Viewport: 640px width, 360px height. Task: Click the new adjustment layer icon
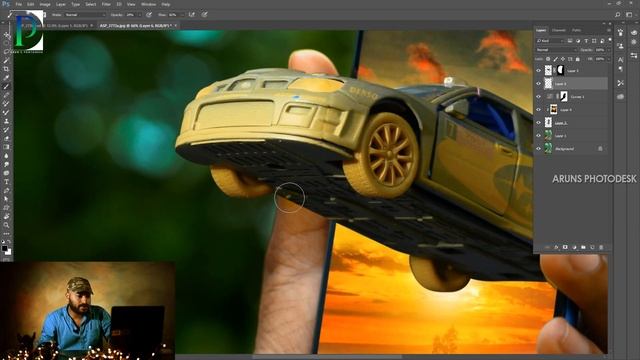tap(574, 247)
